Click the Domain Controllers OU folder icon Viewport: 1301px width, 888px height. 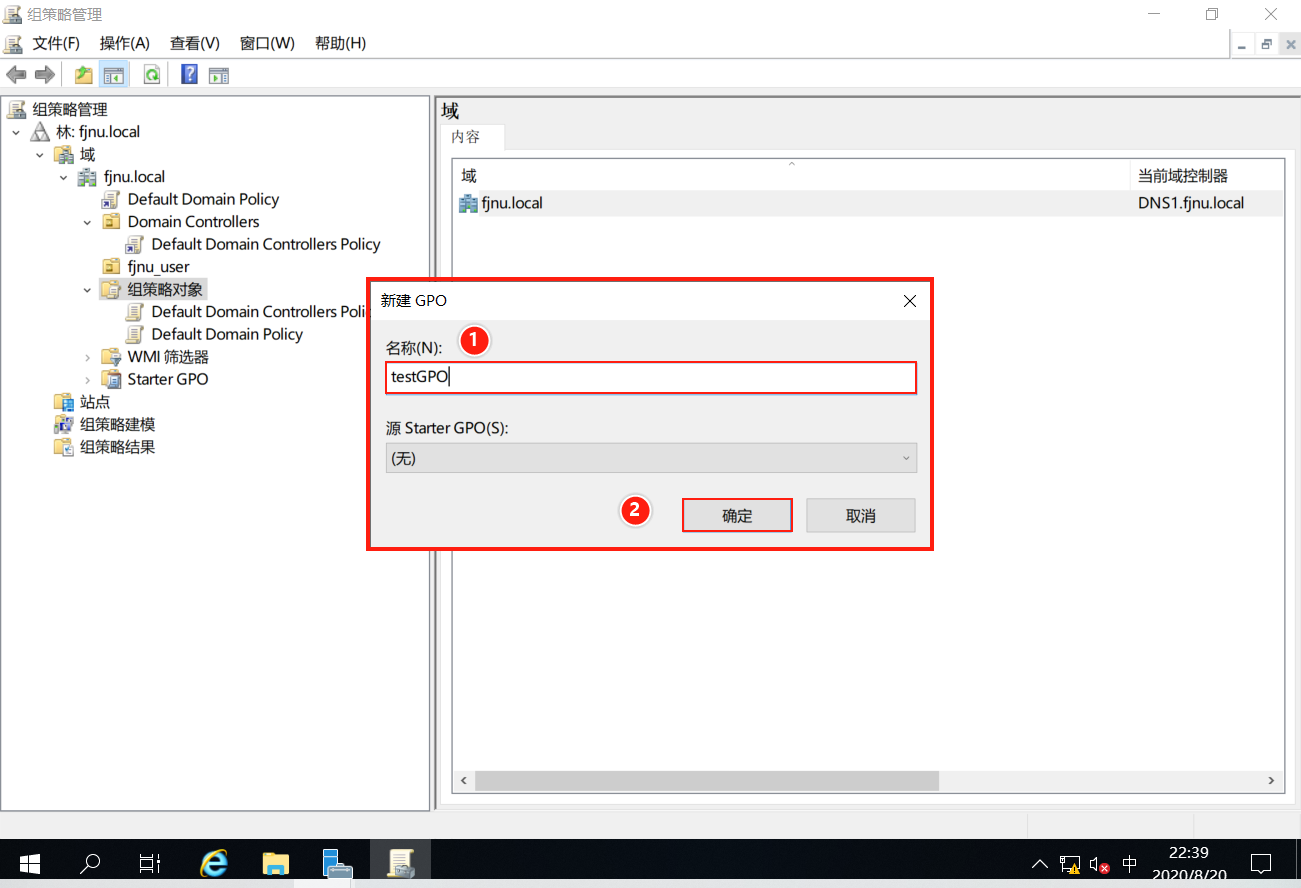click(x=112, y=222)
